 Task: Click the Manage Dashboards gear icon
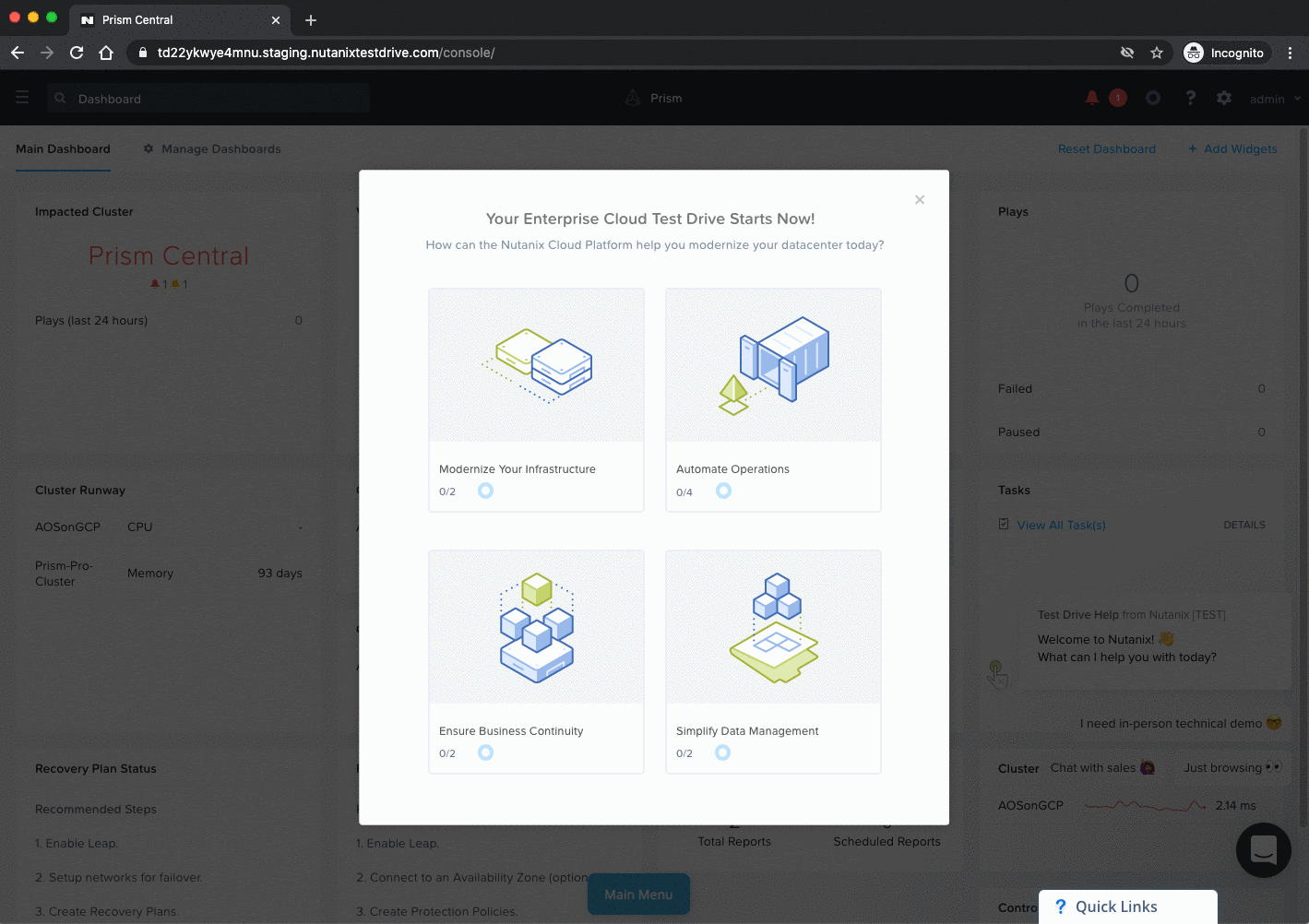click(x=149, y=148)
